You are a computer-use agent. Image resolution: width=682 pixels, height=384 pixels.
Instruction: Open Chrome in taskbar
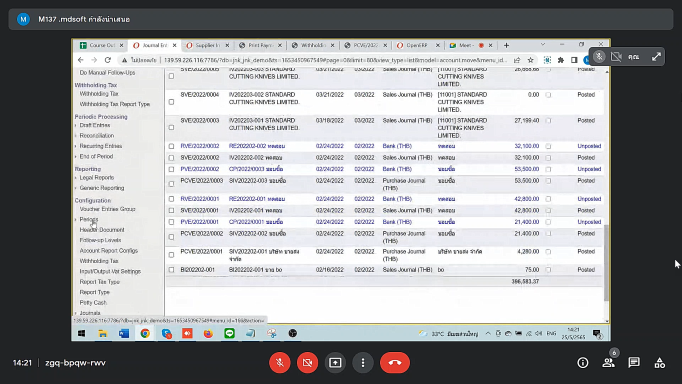(x=145, y=334)
